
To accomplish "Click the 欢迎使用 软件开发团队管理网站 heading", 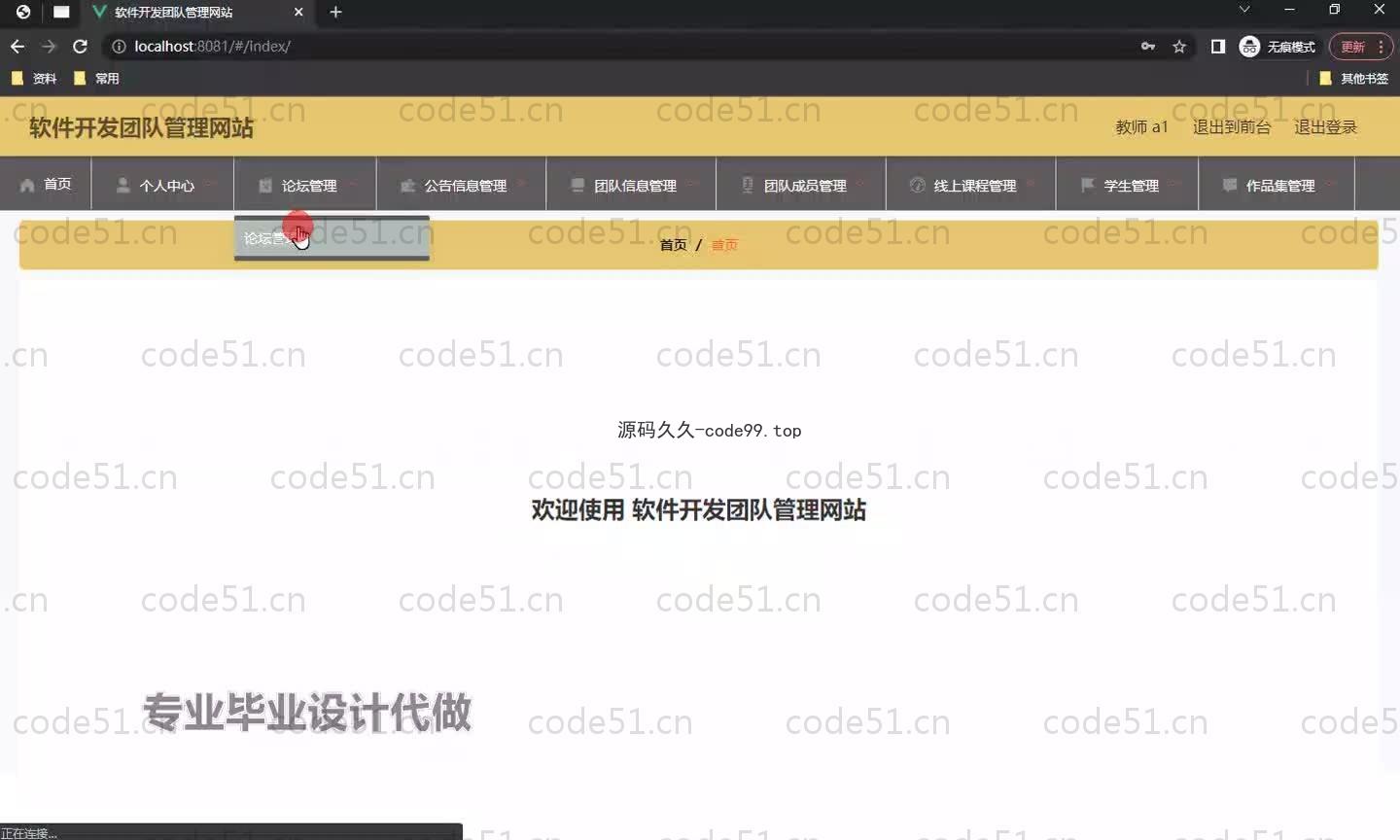I will coord(698,510).
